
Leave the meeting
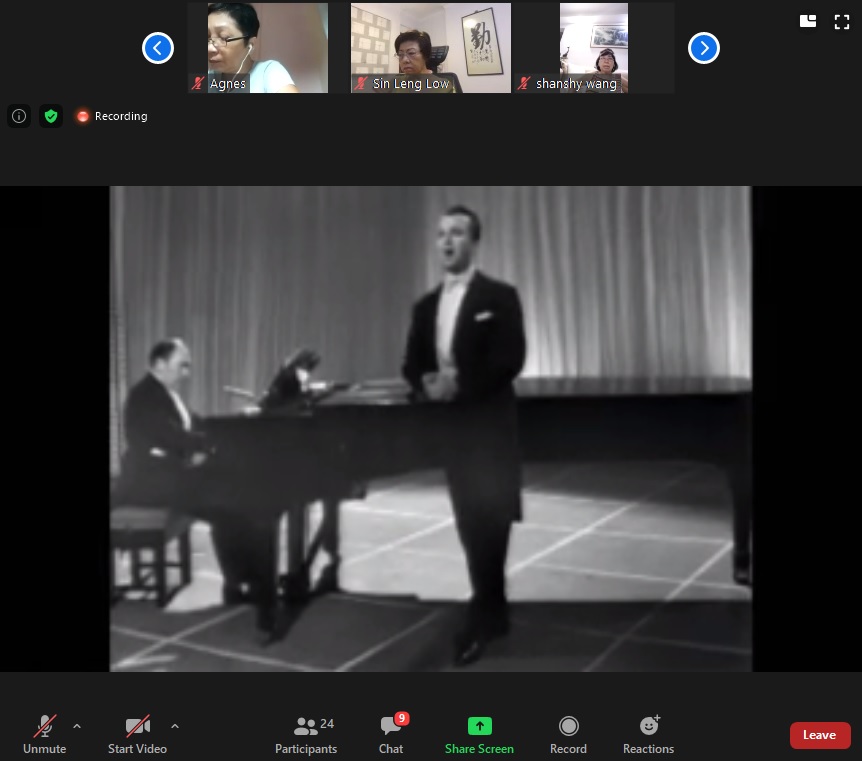[x=820, y=735]
